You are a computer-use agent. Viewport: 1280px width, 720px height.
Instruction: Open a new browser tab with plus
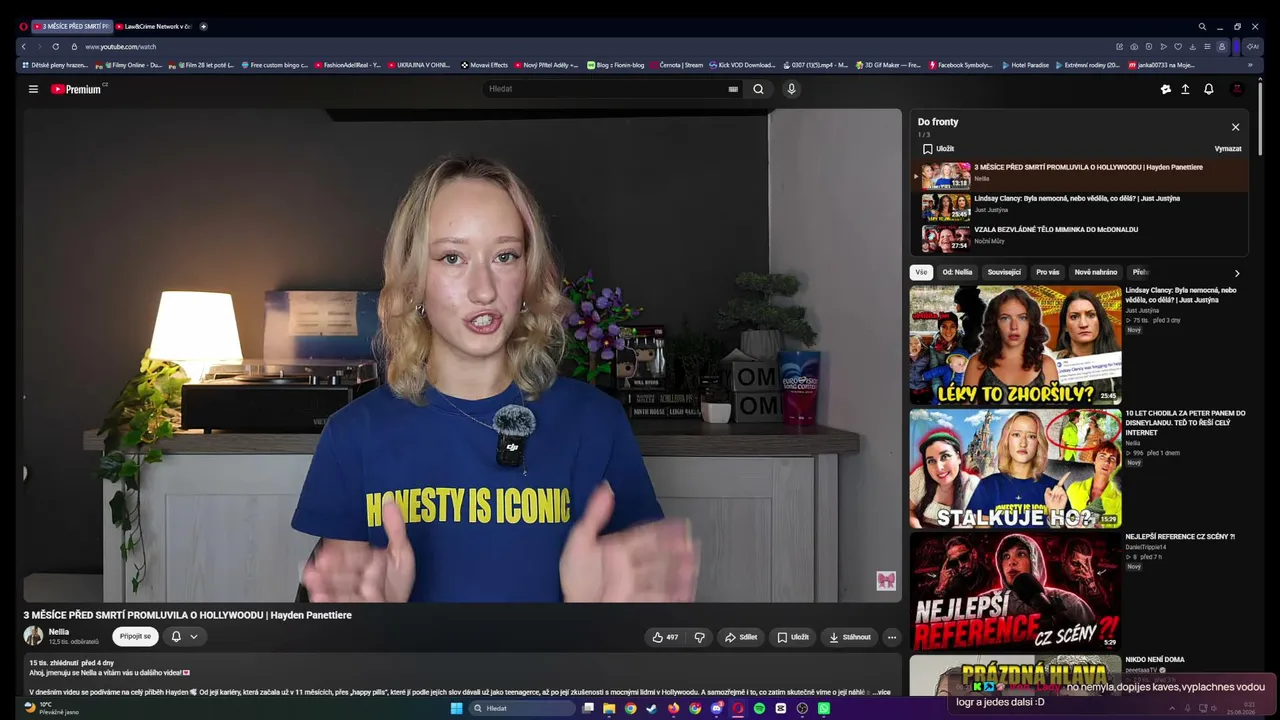(203, 26)
